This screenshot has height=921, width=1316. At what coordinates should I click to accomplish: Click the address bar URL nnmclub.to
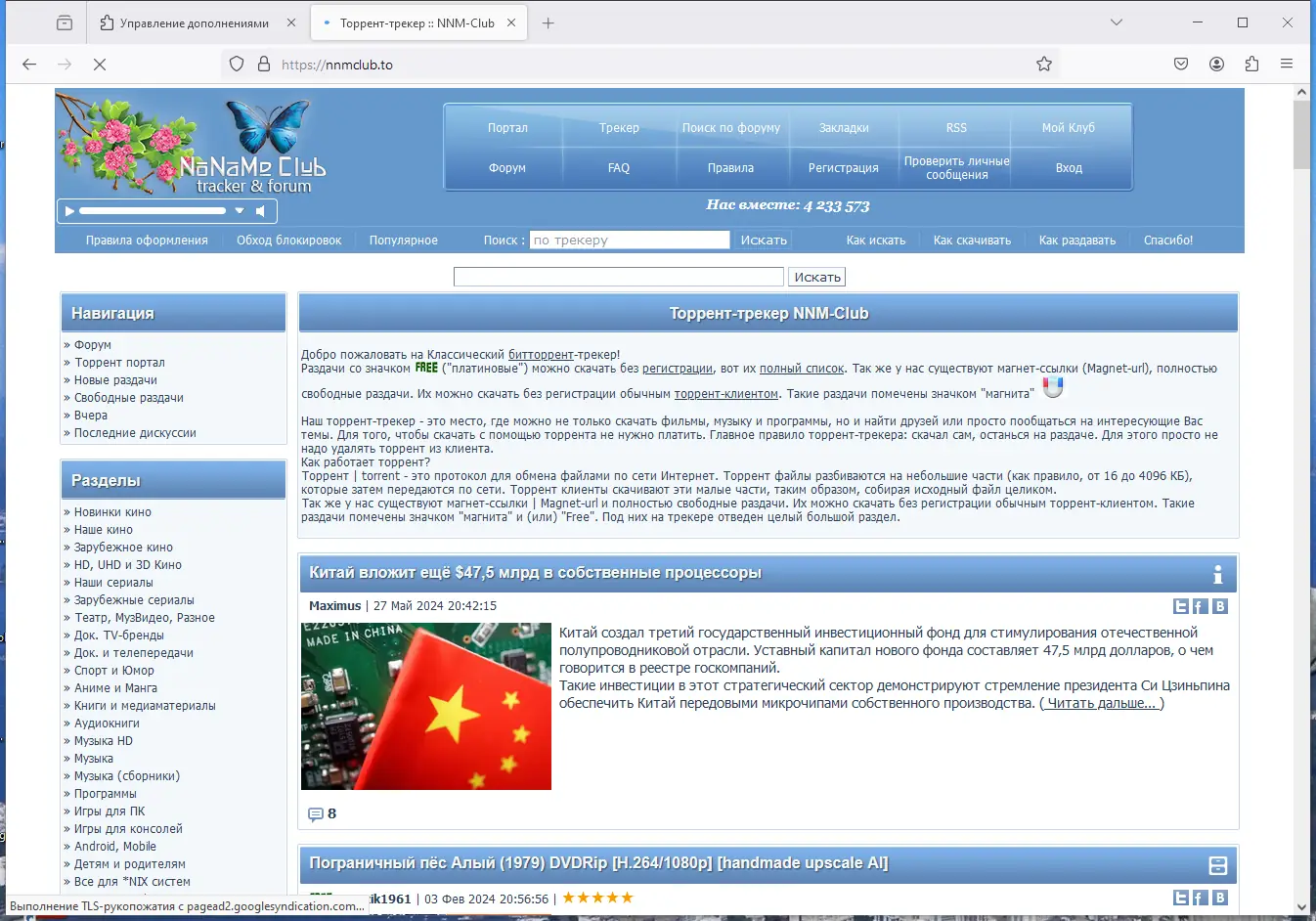(x=336, y=65)
